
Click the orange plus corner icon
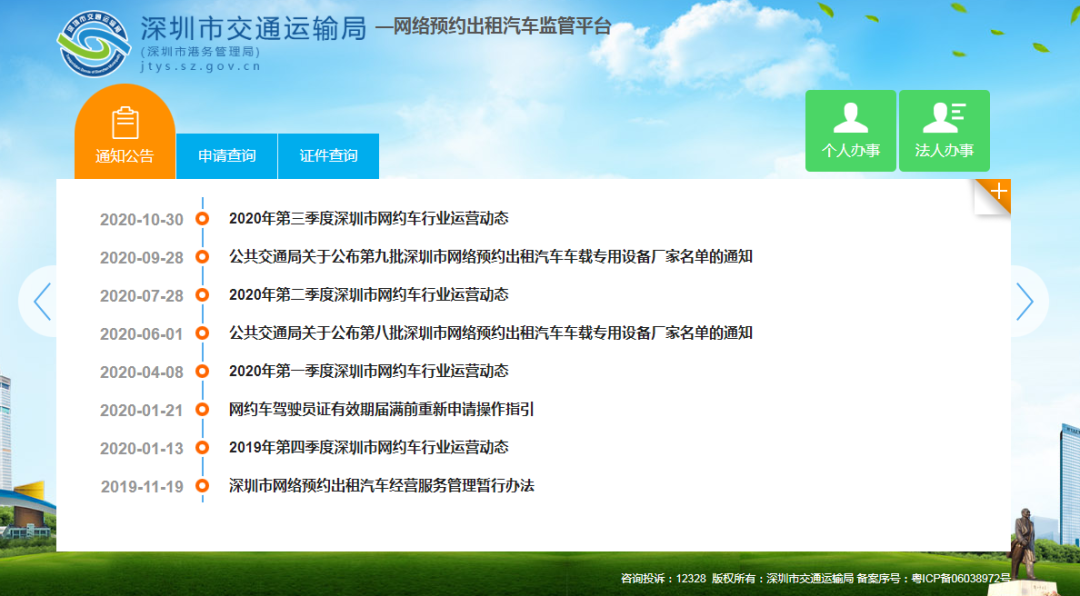point(997,193)
